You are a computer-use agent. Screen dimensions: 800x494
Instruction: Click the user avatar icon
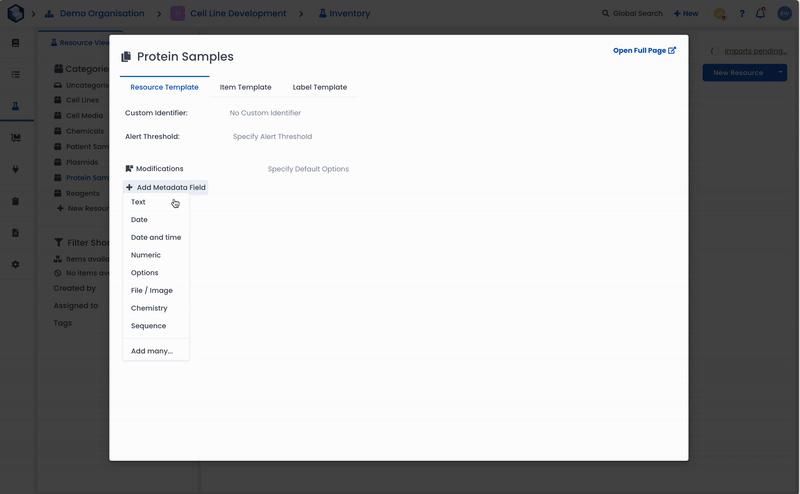tap(783, 14)
